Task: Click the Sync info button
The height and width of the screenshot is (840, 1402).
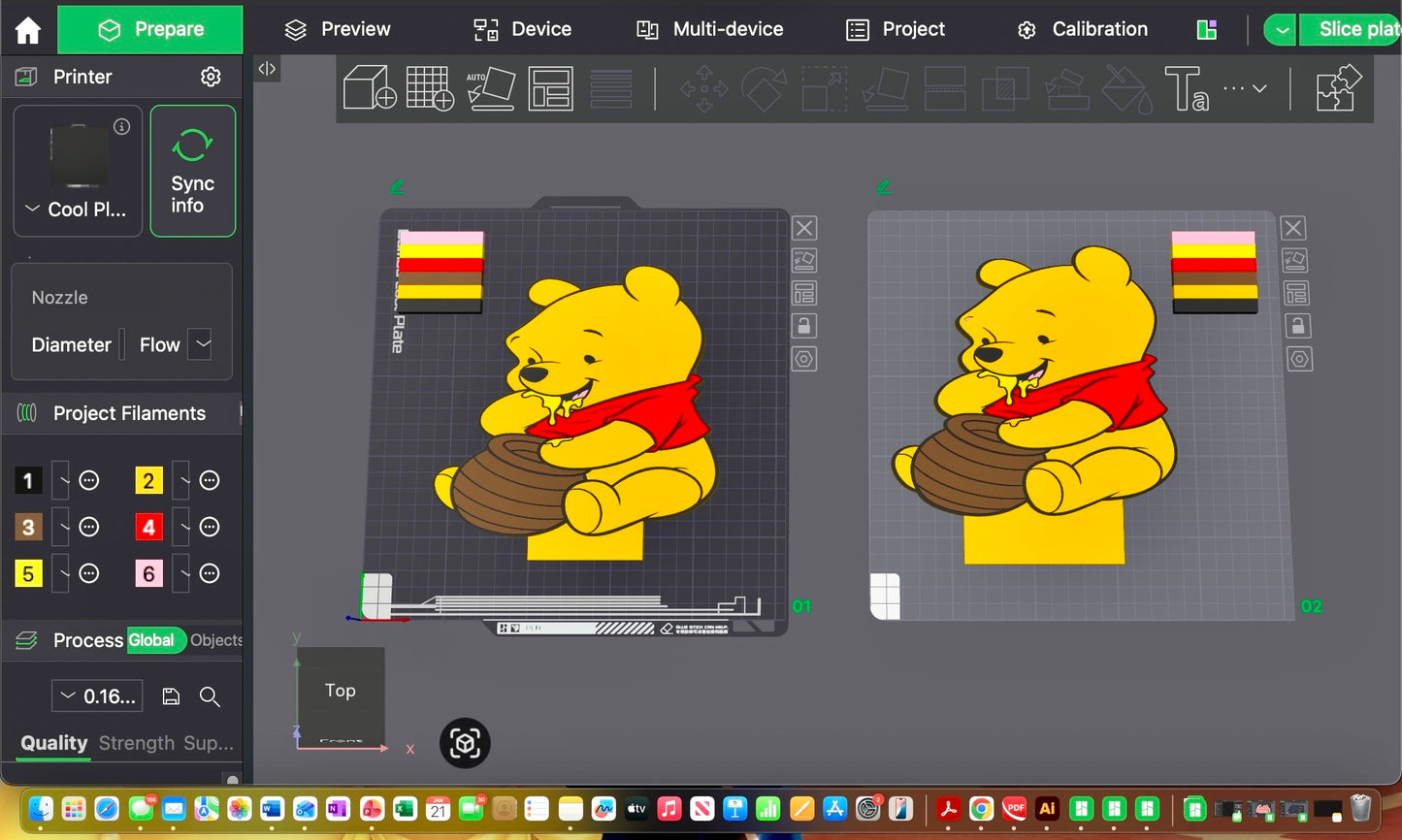Action: (x=192, y=171)
